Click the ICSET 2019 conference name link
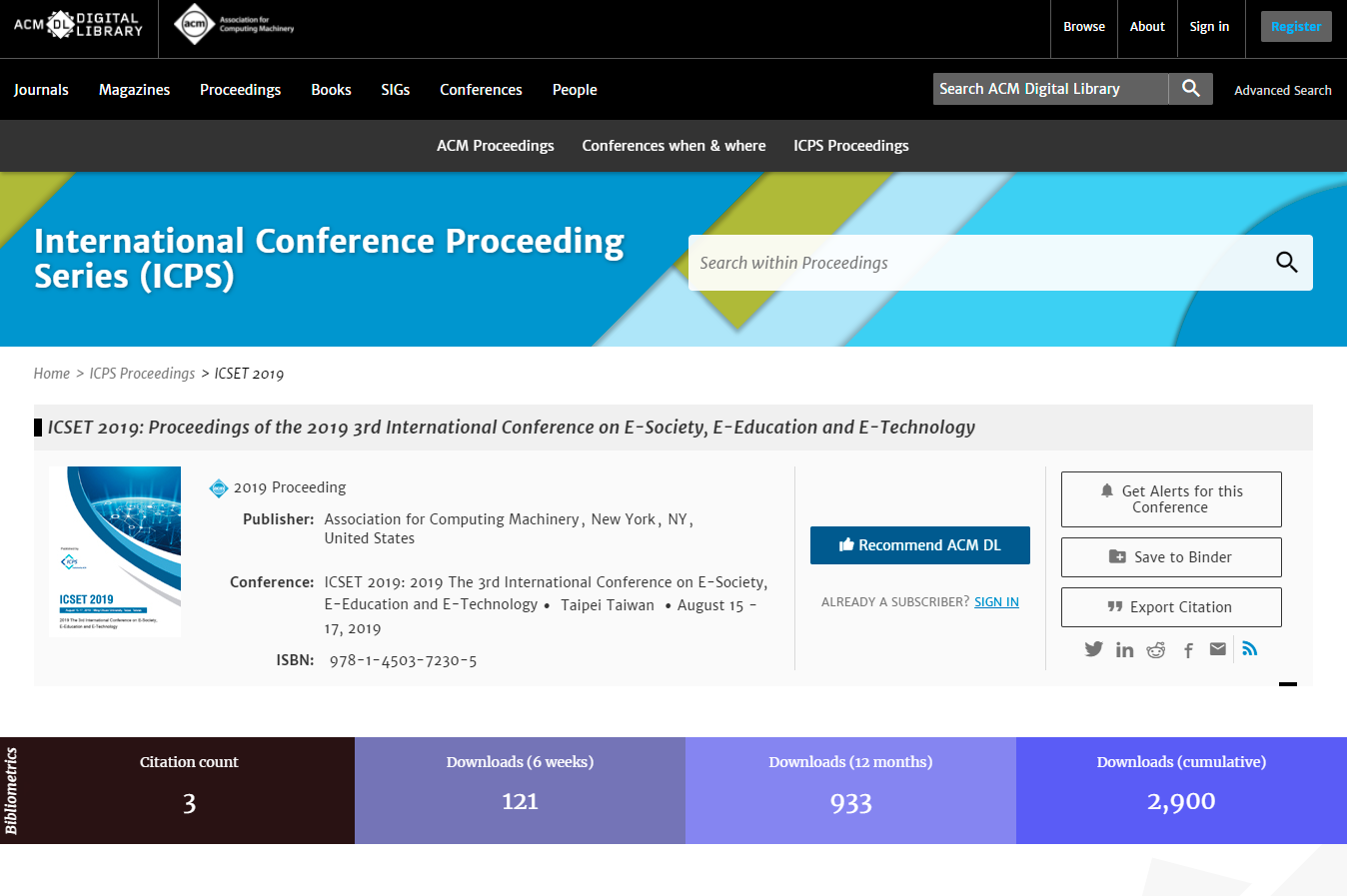 [546, 593]
